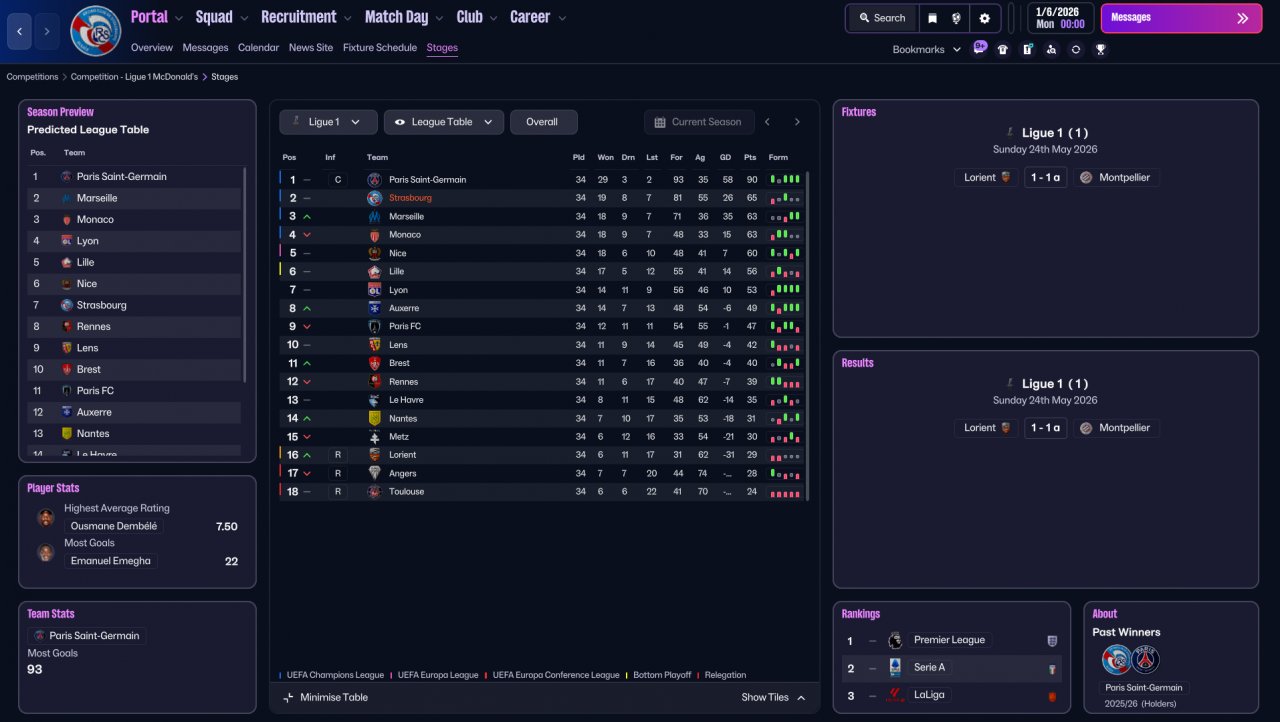The image size is (1280, 722).
Task: Click the Competitions breadcrumb link
Action: [x=32, y=77]
